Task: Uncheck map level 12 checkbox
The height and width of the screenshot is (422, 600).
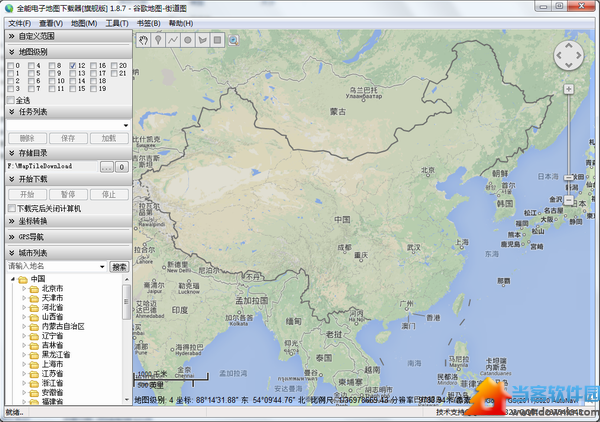Action: coord(73,66)
